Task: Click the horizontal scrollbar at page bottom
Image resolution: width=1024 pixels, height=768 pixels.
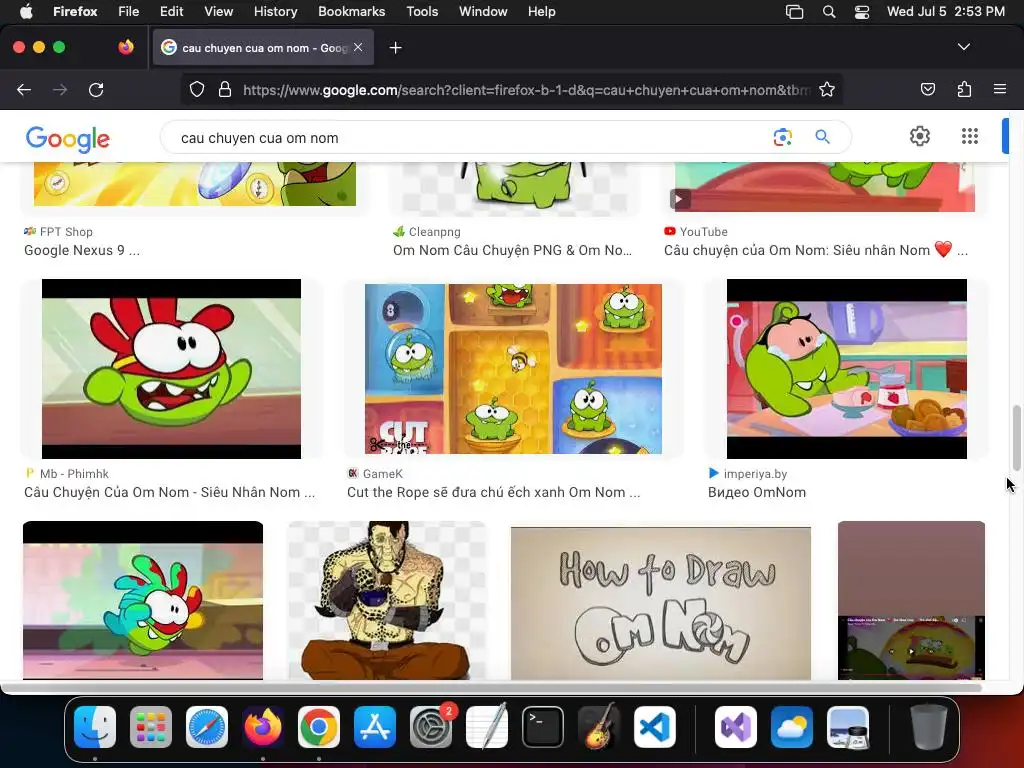Action: [x=492, y=688]
